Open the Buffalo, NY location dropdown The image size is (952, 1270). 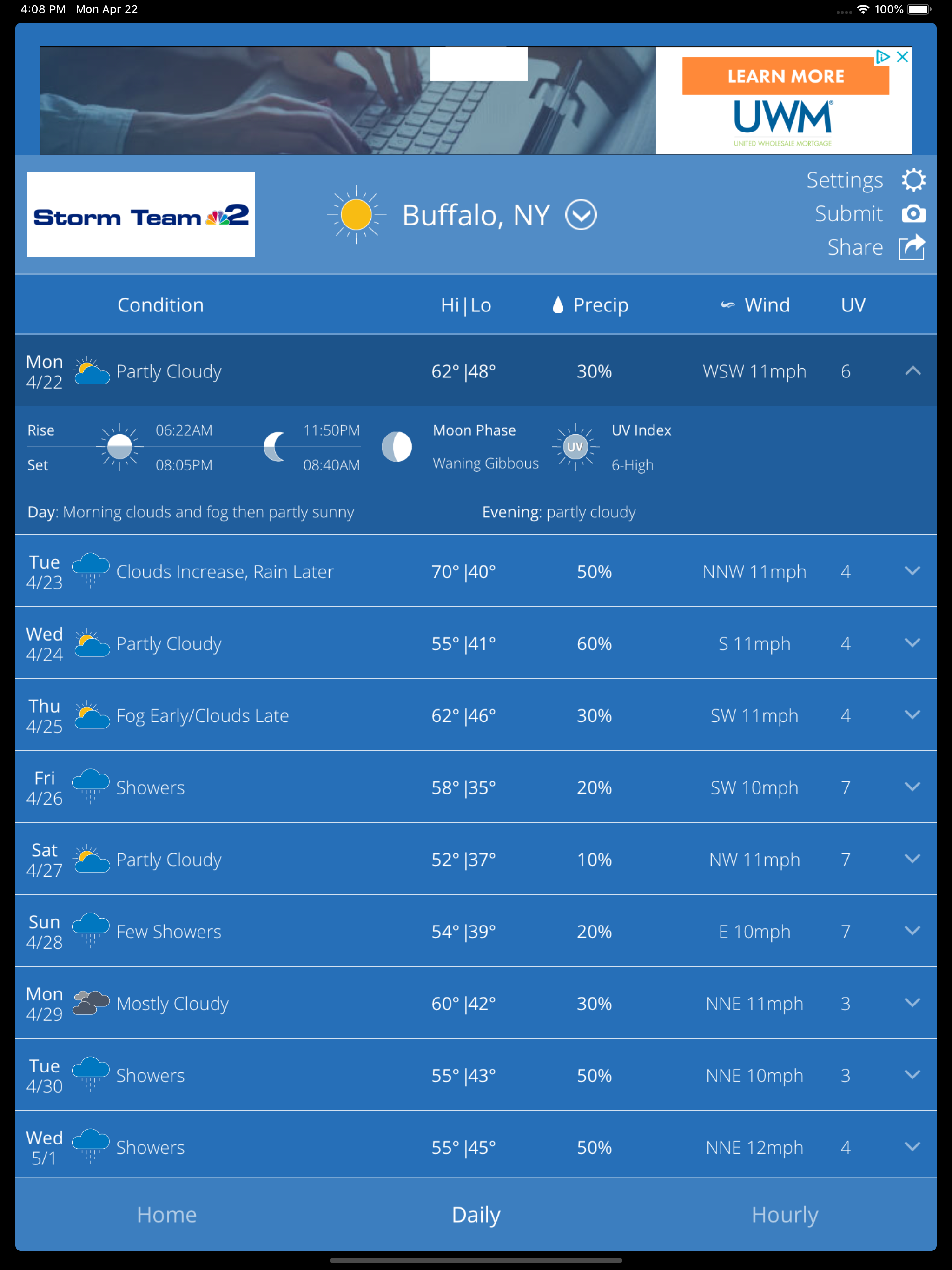pos(581,215)
